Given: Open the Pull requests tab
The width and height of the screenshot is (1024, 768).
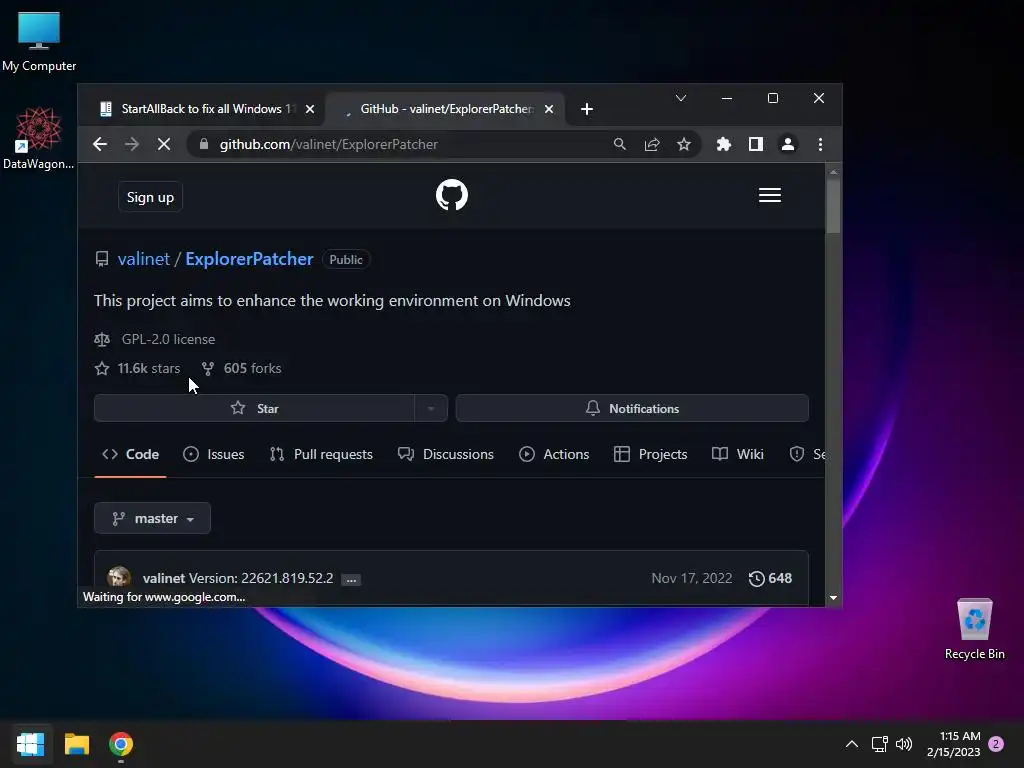Looking at the screenshot, I should point(321,455).
